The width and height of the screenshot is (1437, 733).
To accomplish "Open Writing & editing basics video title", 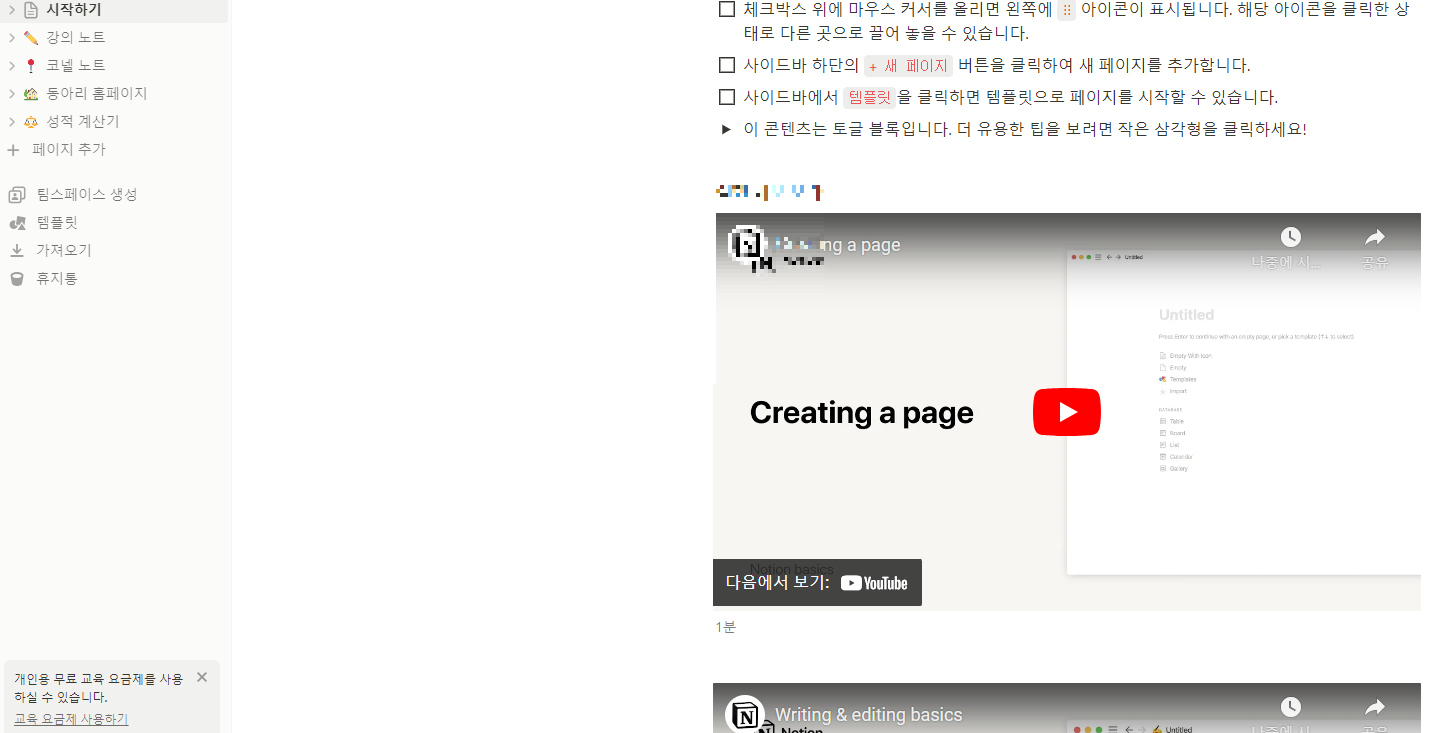I will (x=869, y=715).
